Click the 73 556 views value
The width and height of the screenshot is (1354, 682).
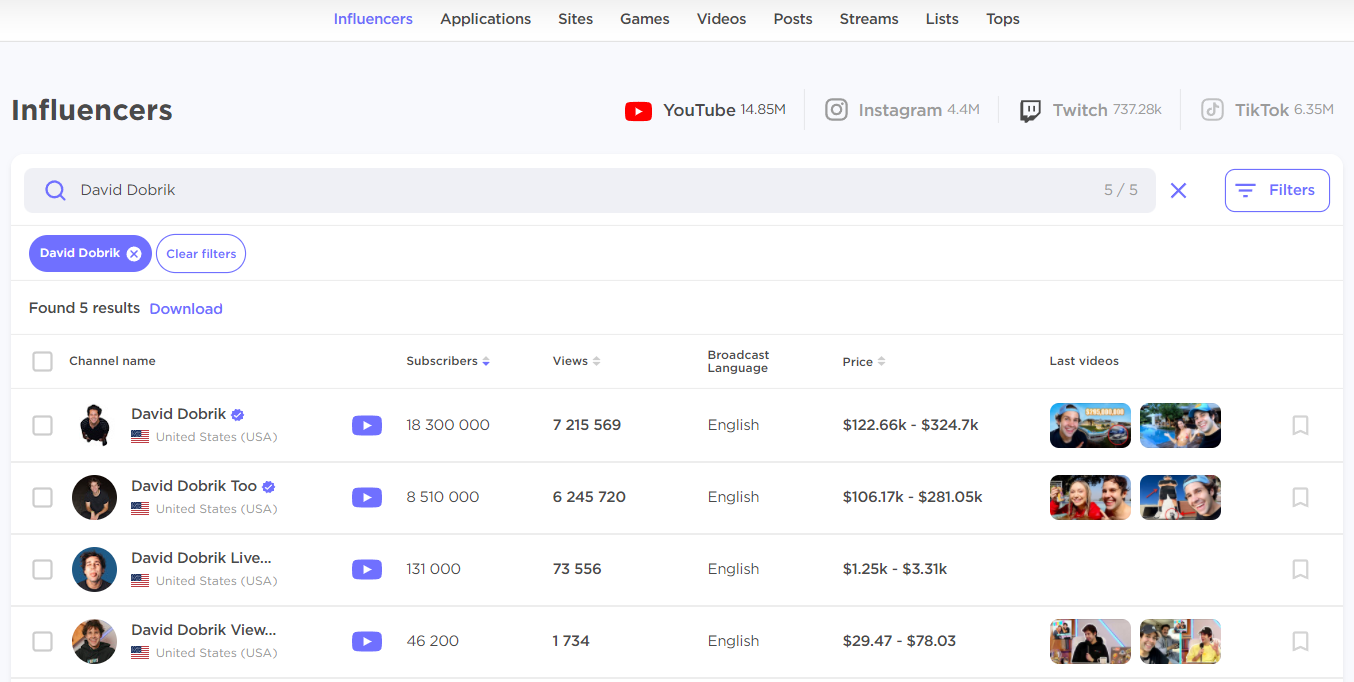[x=577, y=569]
